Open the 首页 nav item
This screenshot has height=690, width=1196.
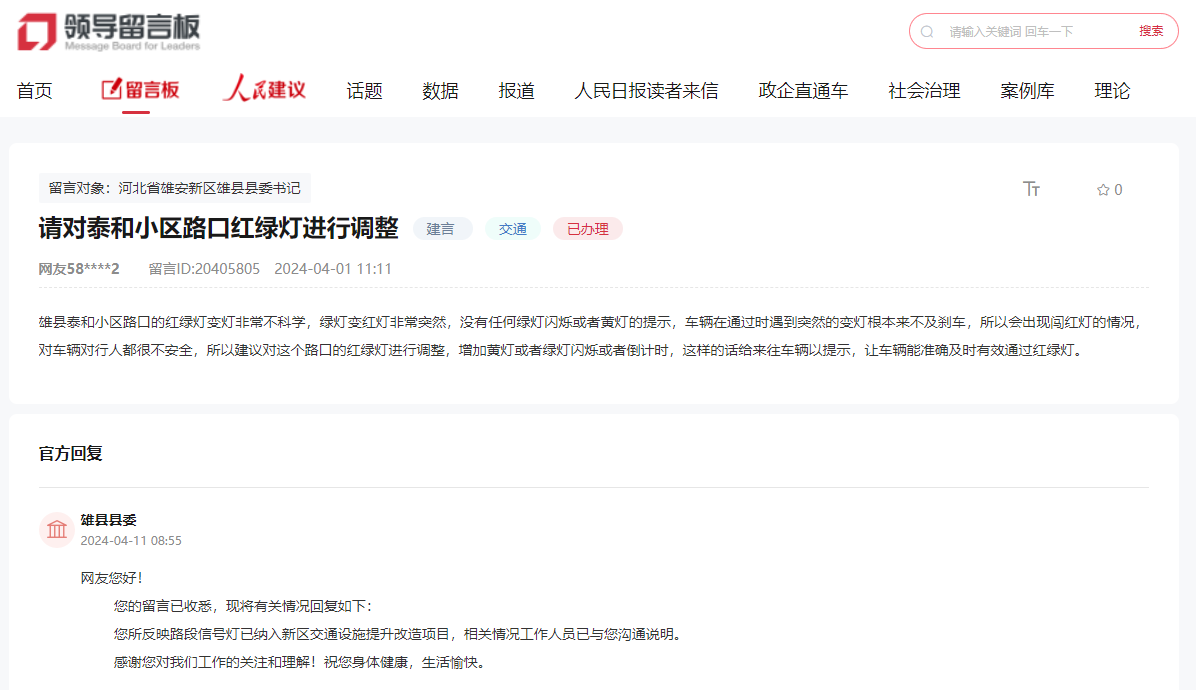tap(34, 91)
